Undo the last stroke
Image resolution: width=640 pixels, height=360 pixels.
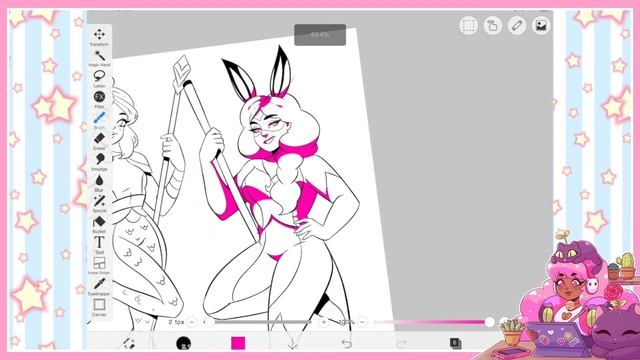(347, 344)
